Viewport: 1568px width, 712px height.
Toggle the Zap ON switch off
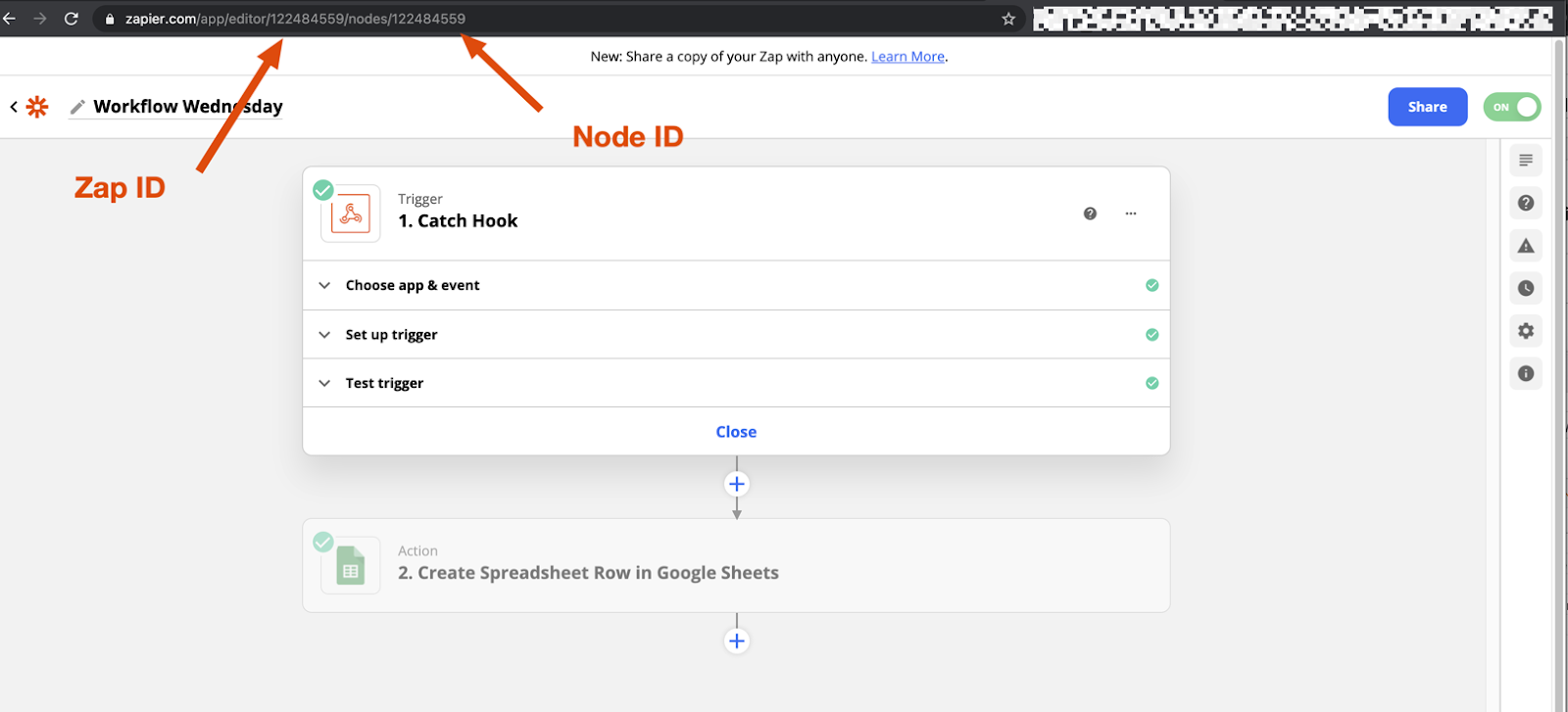point(1512,107)
